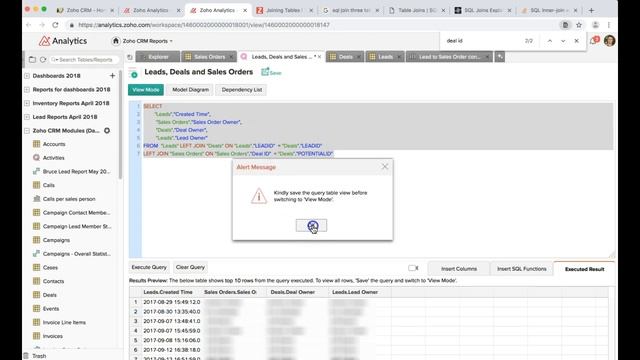Switch to the Executed Result tab
This screenshot has width=640, height=360.
point(584,269)
